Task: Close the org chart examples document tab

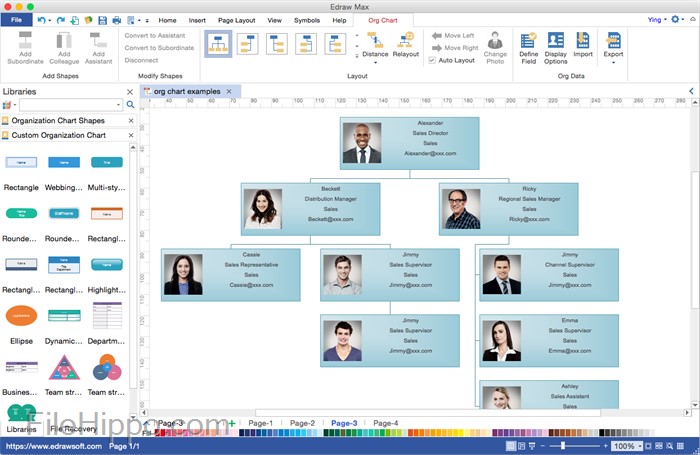Action: pos(228,91)
